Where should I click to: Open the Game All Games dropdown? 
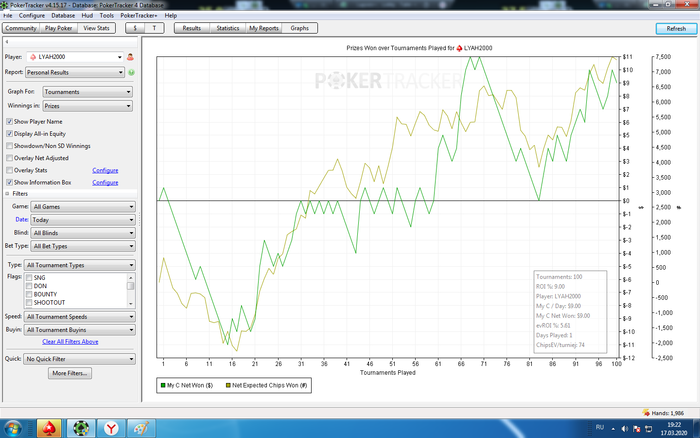click(83, 207)
